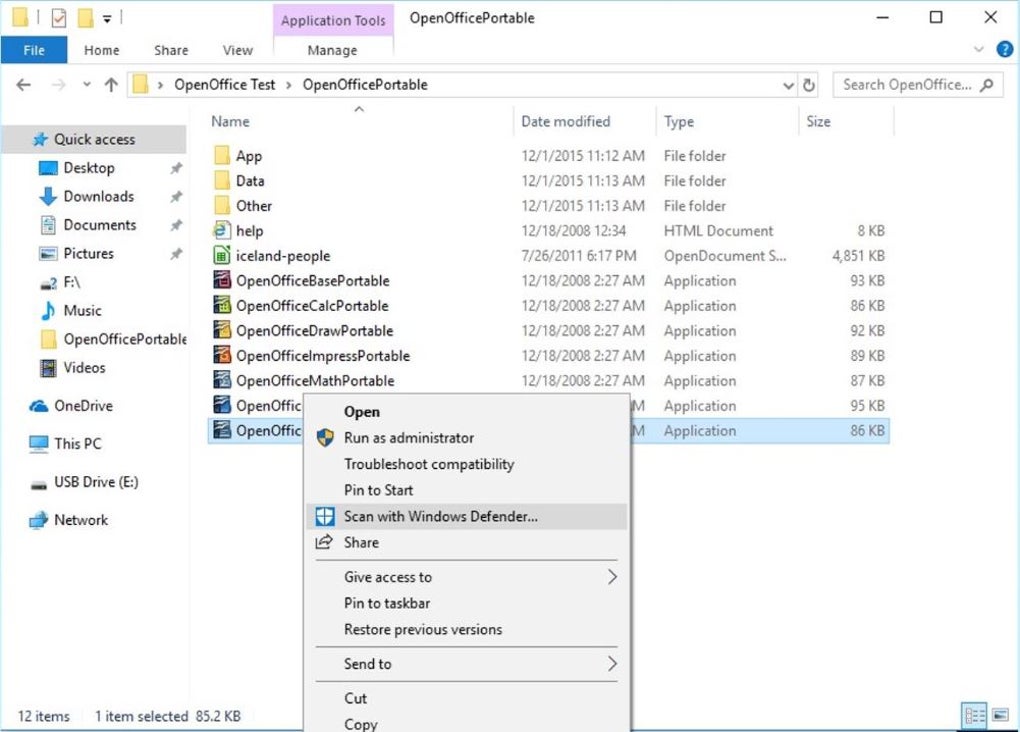Switch to the View ribbon tab
Screen dimensions: 1020x732
coord(237,50)
